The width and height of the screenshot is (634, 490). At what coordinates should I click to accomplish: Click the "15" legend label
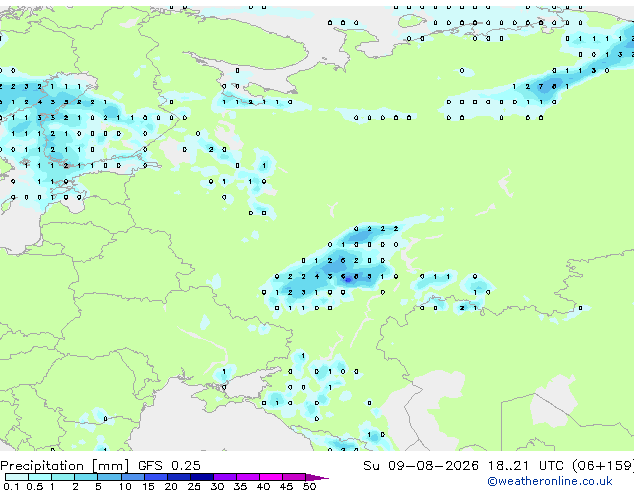(148, 486)
